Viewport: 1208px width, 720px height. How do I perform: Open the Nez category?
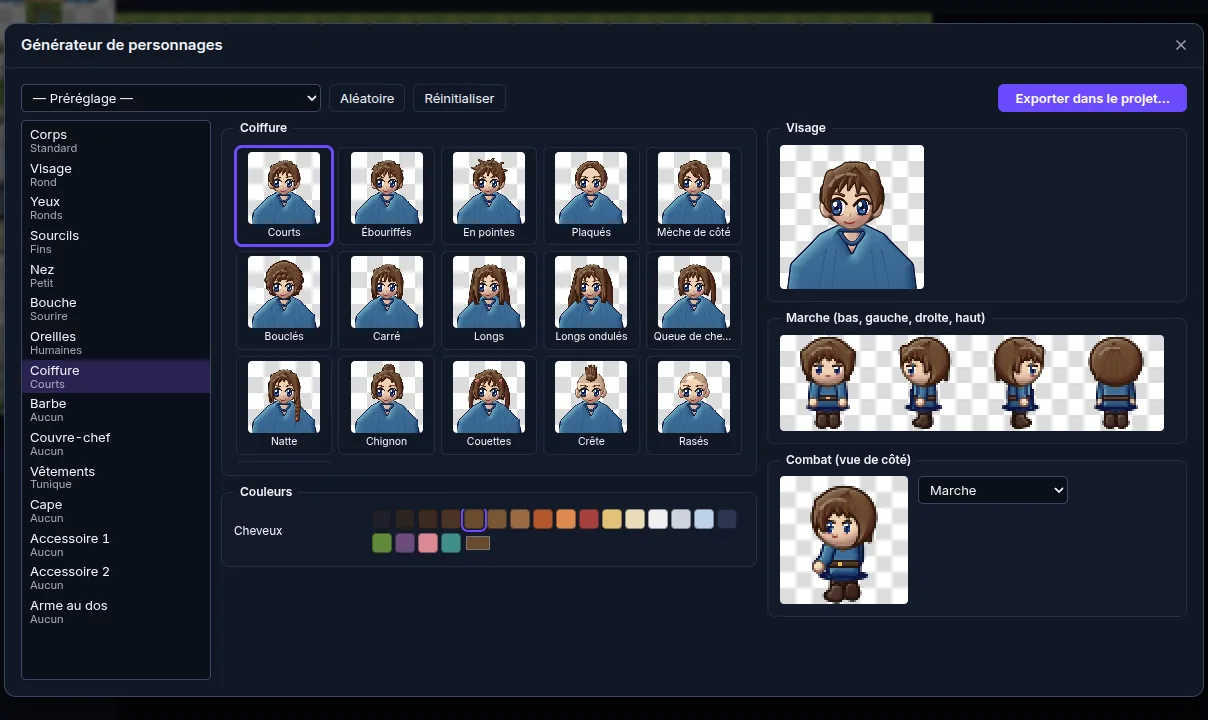pos(116,276)
